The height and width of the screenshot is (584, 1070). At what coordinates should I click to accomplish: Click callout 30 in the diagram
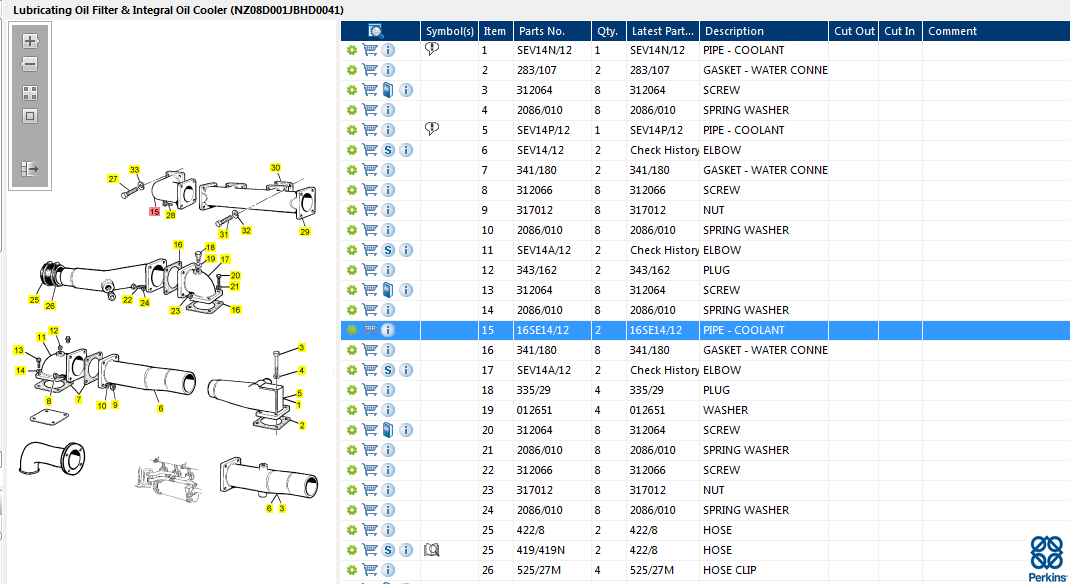pos(275,167)
